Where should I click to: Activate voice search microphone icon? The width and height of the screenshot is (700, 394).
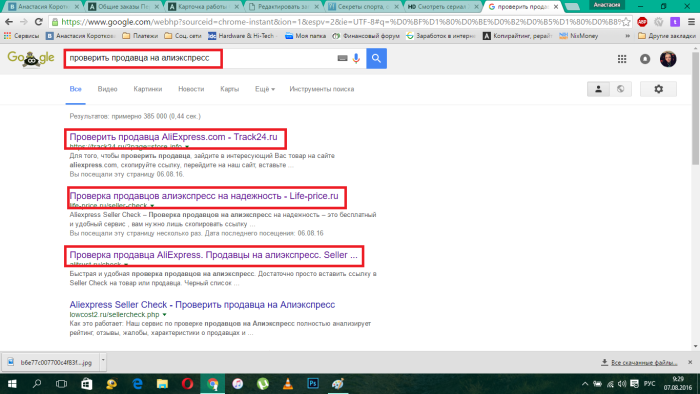click(x=356, y=58)
